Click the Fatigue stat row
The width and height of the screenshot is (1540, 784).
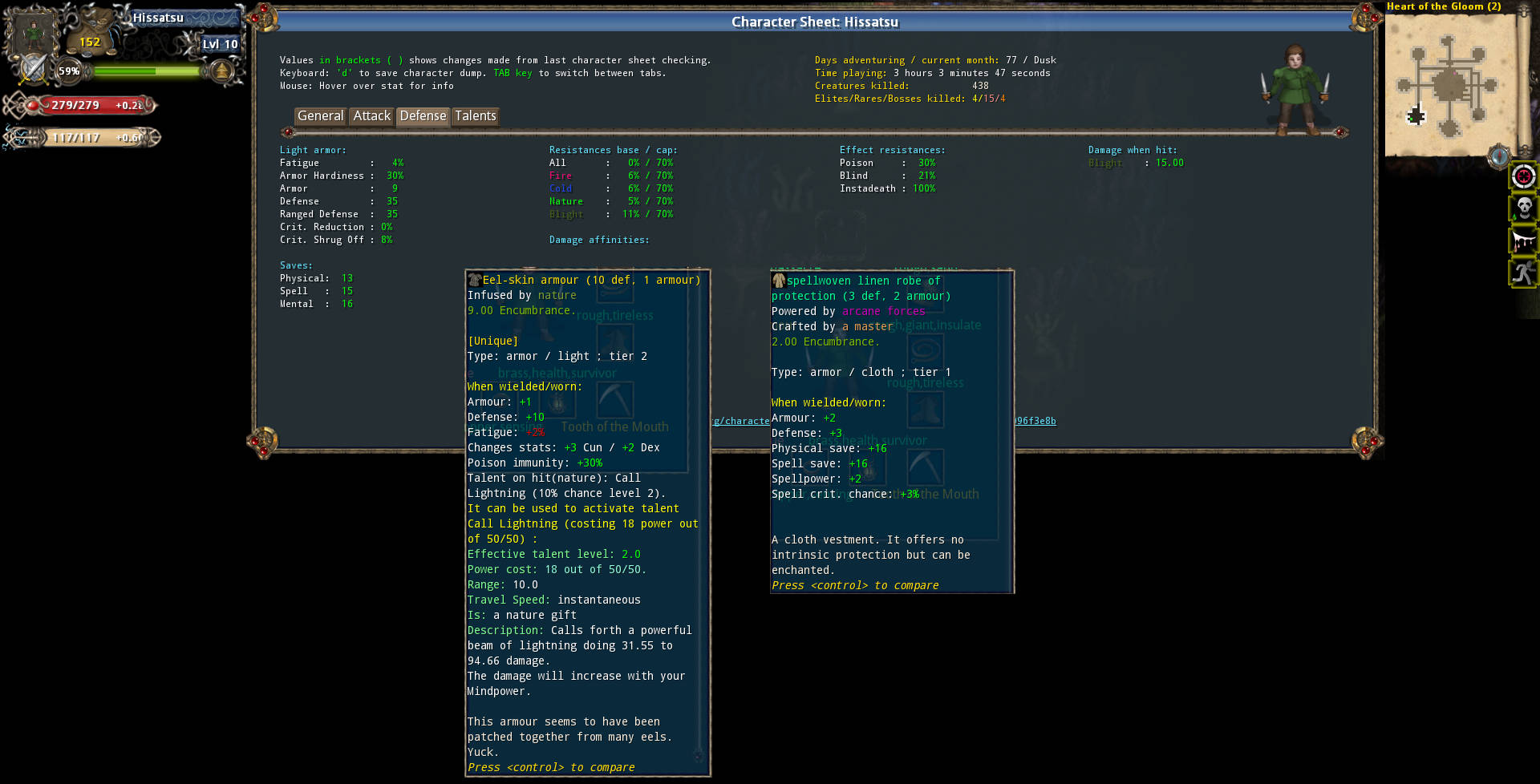pyautogui.click(x=342, y=163)
